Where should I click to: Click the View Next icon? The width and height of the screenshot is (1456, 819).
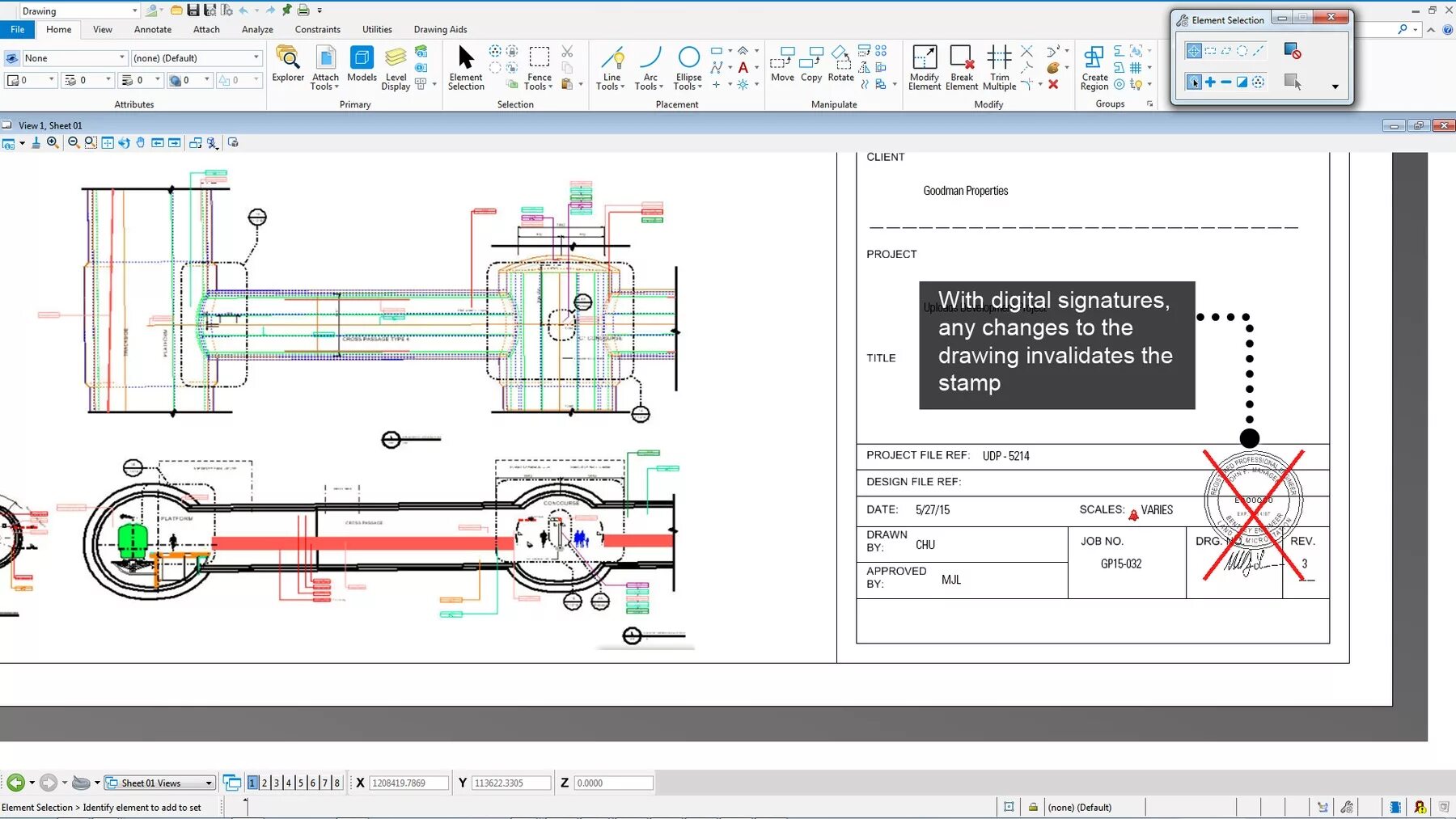click(x=174, y=142)
